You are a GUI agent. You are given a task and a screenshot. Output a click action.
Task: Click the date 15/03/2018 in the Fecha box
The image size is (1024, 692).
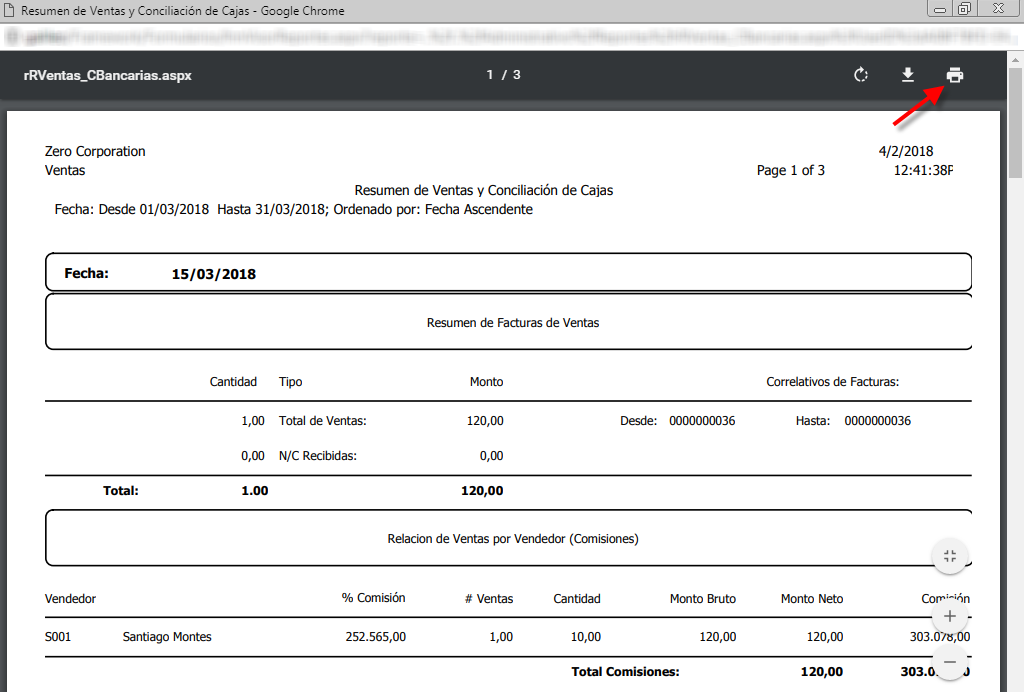coord(213,274)
